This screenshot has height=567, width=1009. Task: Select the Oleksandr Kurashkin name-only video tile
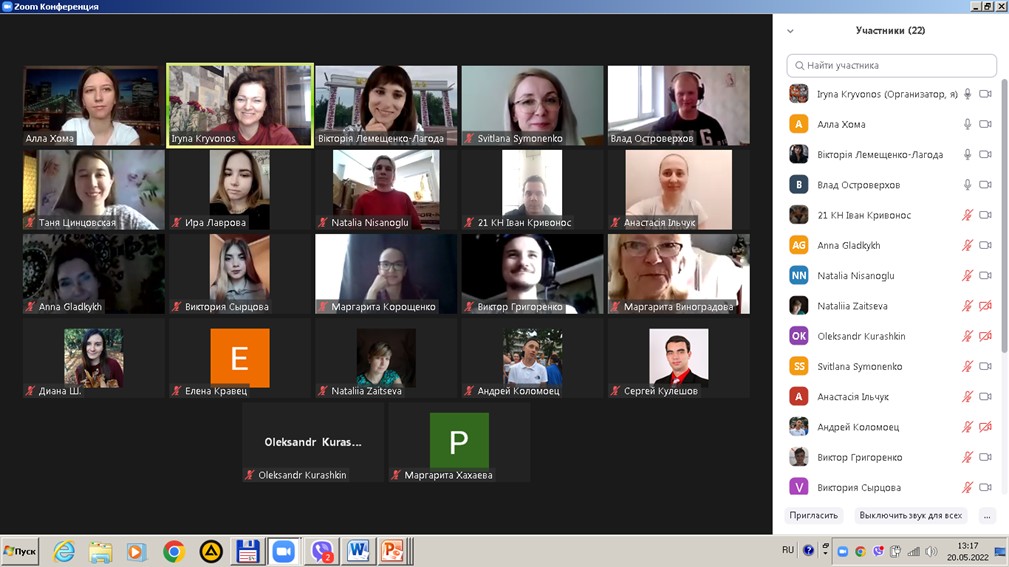click(x=313, y=443)
